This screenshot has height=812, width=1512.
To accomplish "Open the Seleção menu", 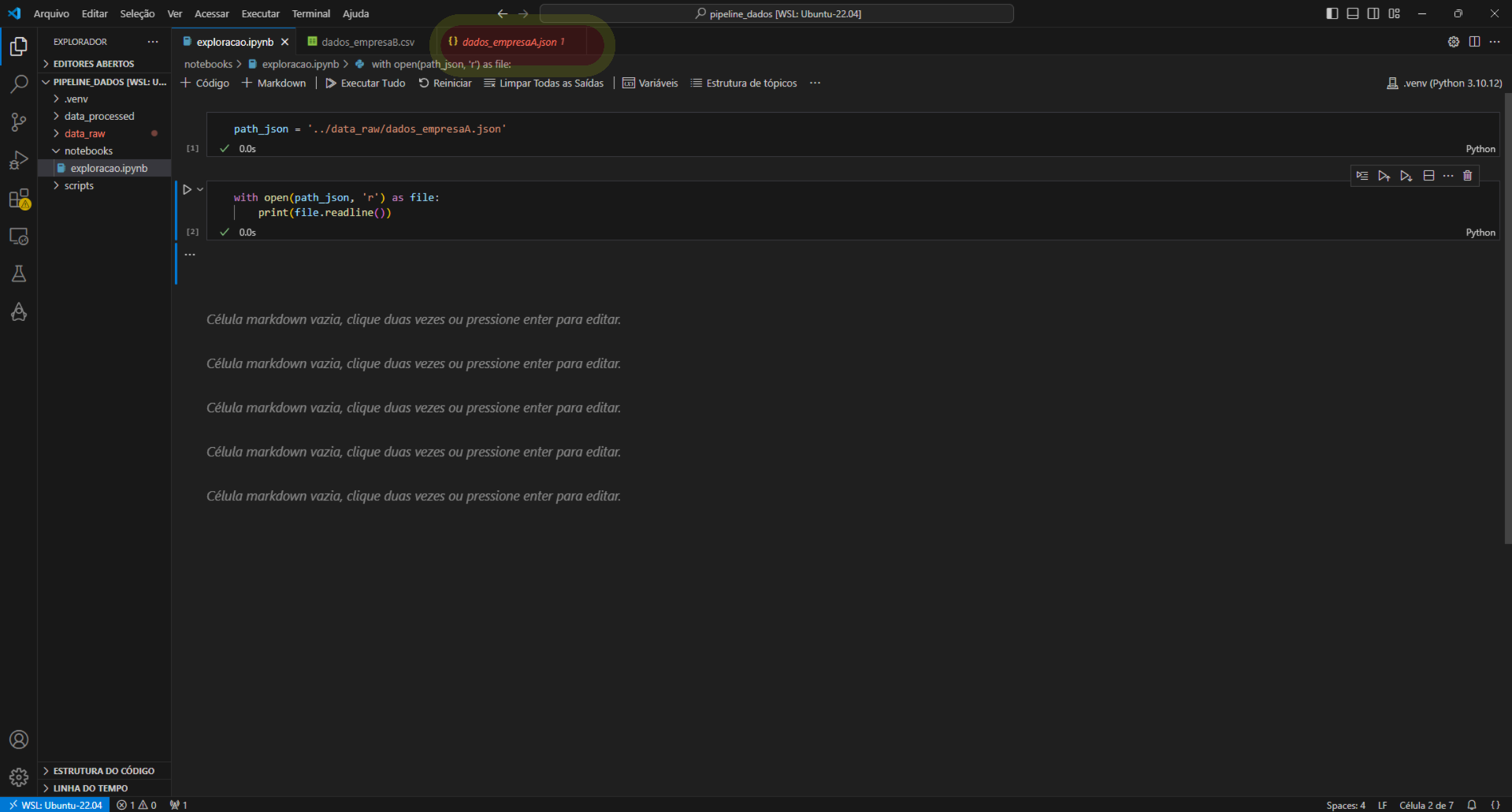I will [x=137, y=13].
